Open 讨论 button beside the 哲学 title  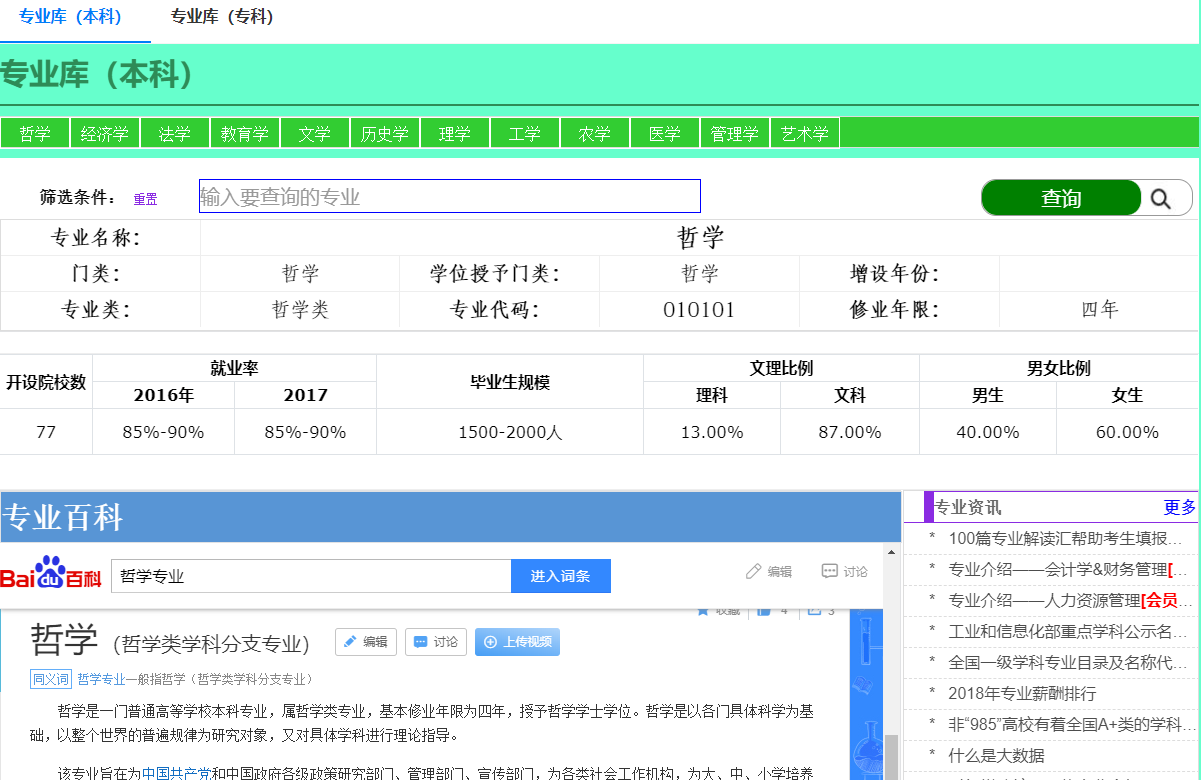(x=435, y=642)
